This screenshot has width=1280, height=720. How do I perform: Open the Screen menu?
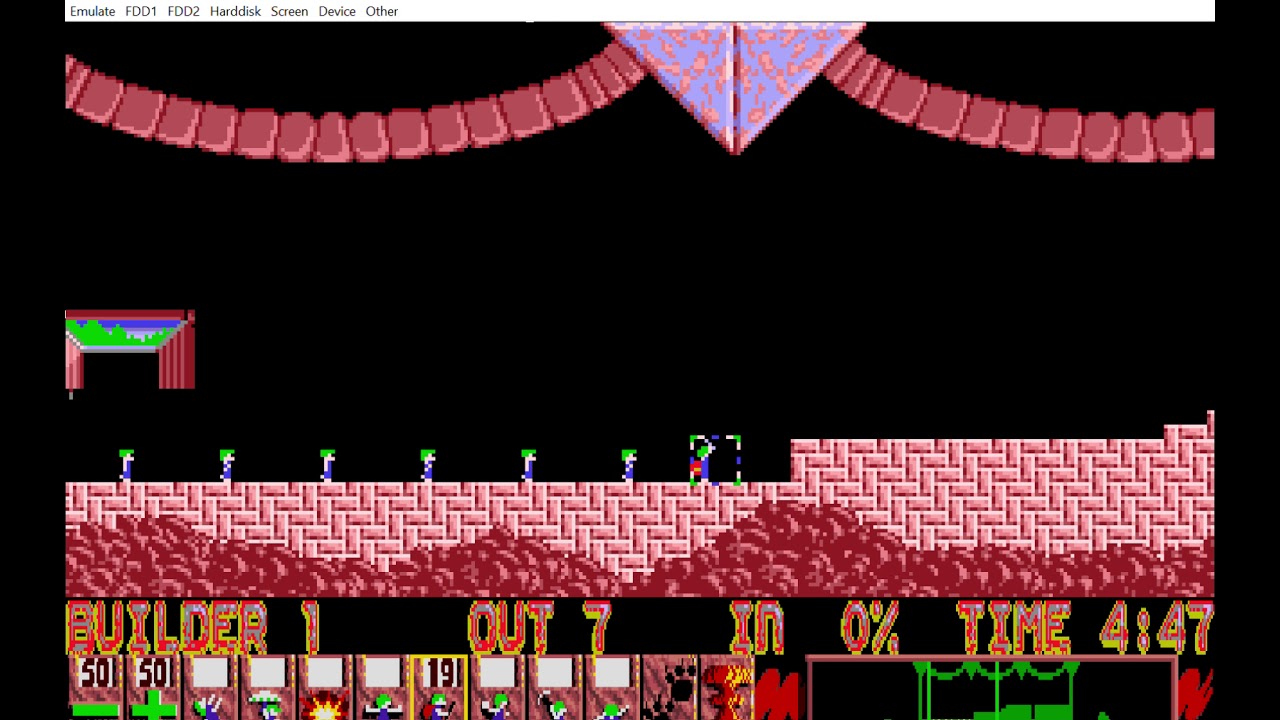289,11
